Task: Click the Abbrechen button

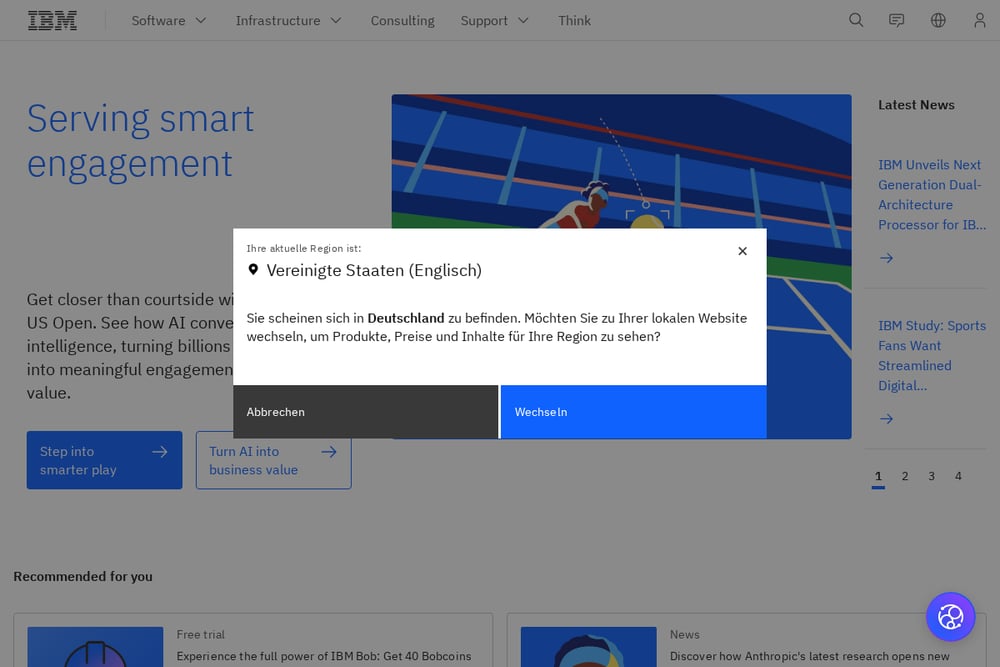Action: click(365, 412)
